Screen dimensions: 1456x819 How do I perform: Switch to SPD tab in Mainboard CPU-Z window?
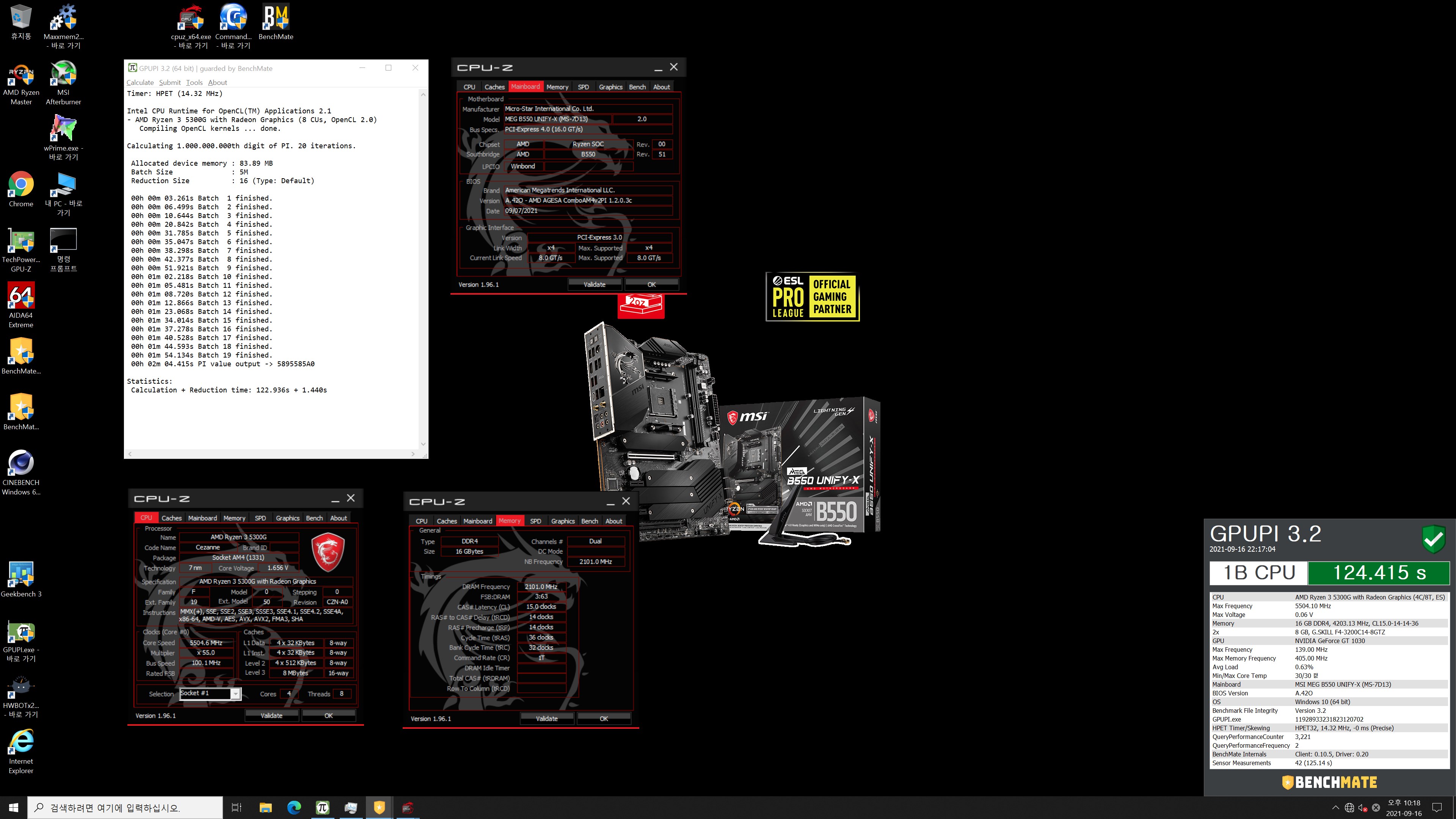click(583, 87)
